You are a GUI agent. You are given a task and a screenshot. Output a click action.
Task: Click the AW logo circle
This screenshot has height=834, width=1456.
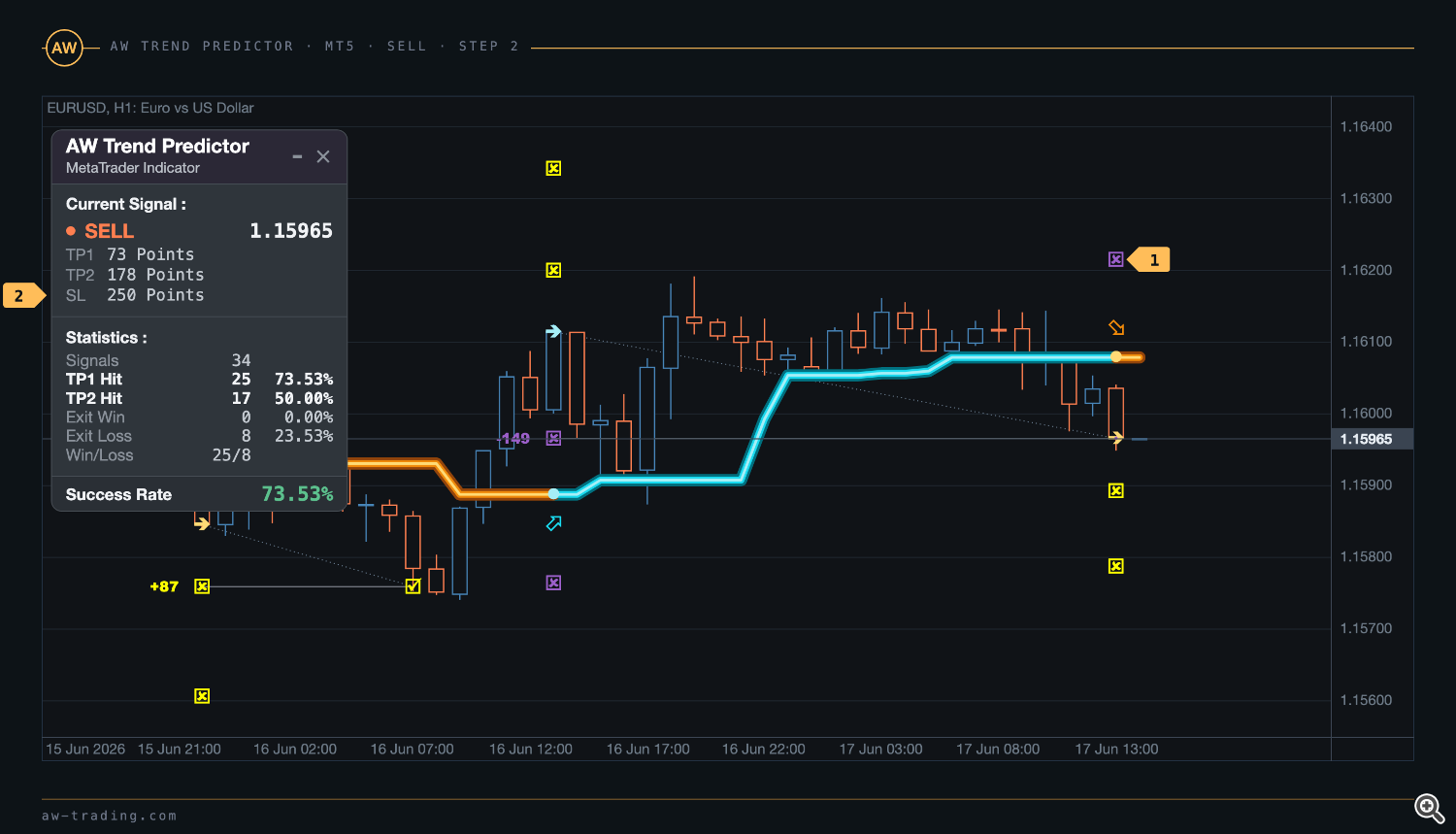point(64,48)
